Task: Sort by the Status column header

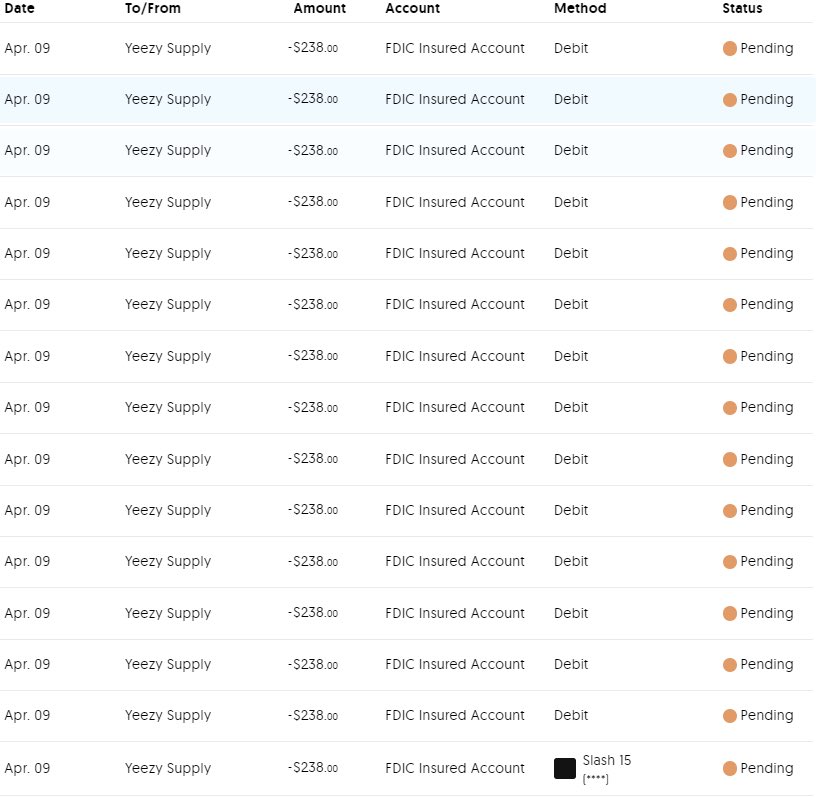Action: click(742, 8)
